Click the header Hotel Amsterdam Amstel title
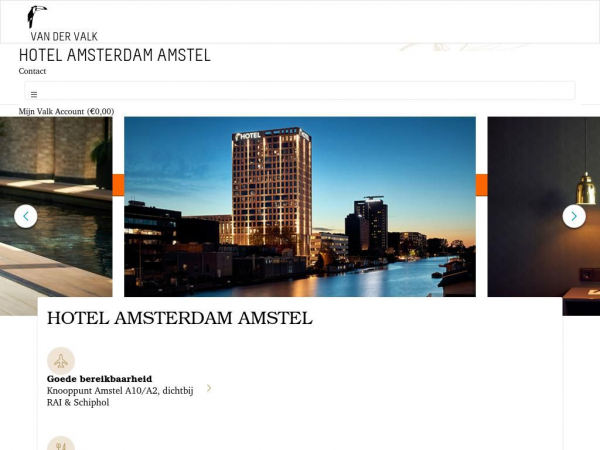600x450 pixels. point(114,55)
